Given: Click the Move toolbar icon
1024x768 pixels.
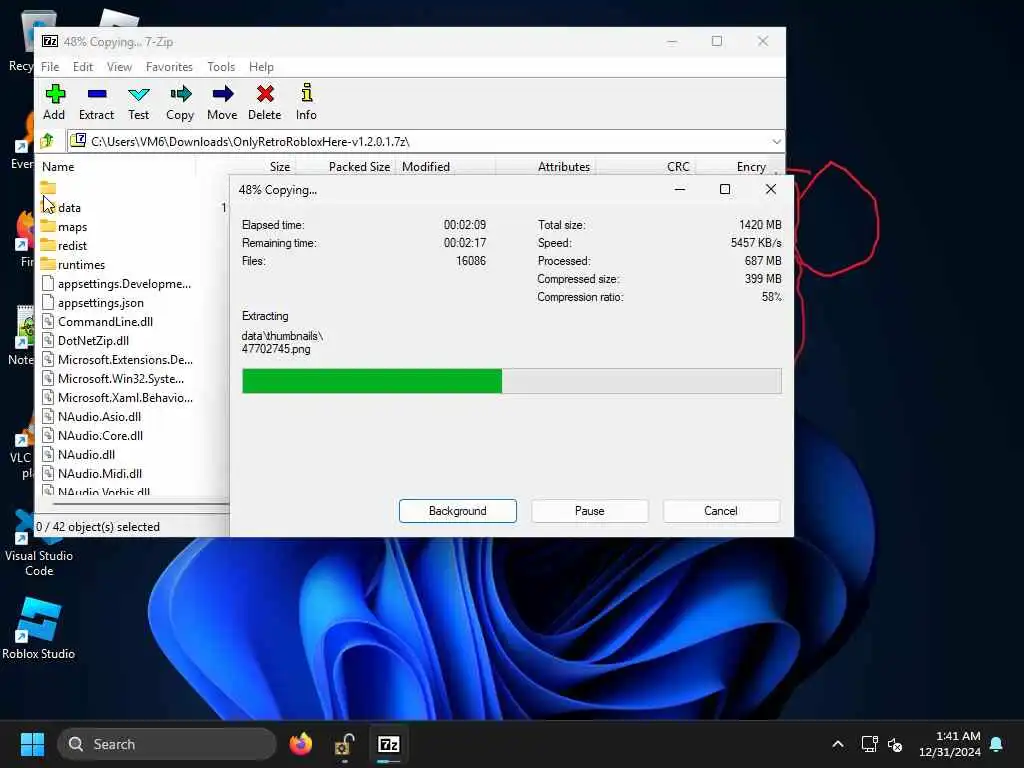Looking at the screenshot, I should (222, 102).
